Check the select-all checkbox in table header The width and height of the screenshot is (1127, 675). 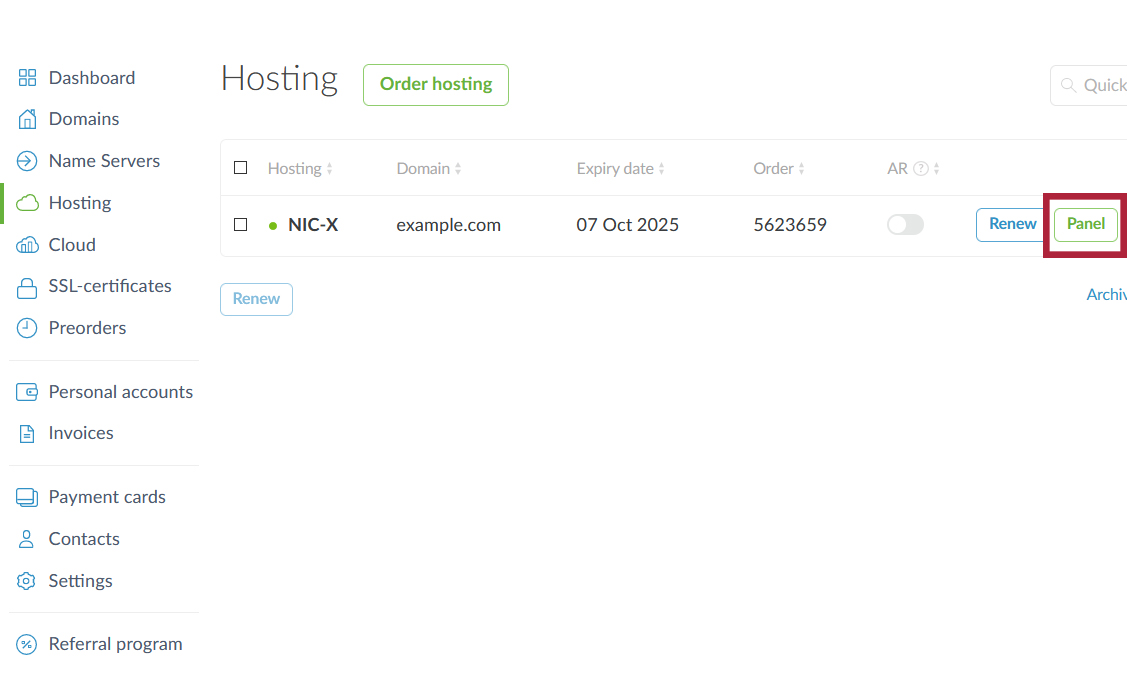[x=240, y=168]
